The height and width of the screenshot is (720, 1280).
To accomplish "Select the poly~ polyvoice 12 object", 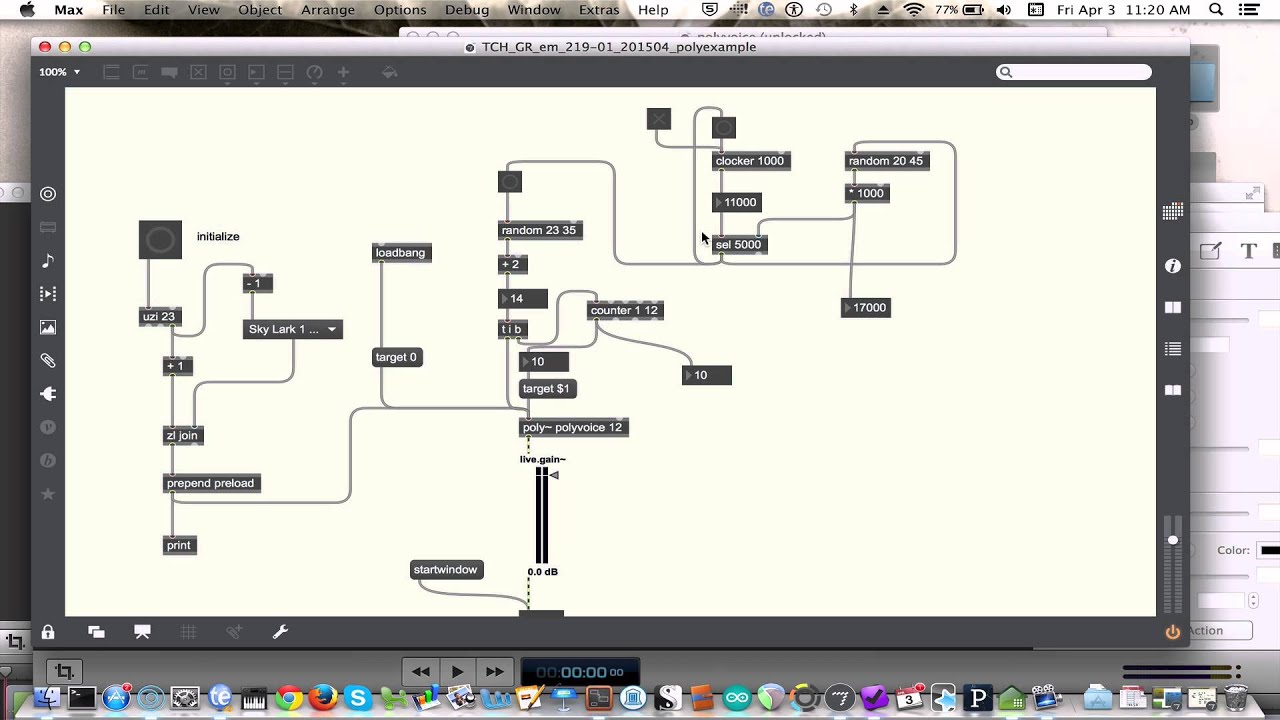I will (x=572, y=427).
